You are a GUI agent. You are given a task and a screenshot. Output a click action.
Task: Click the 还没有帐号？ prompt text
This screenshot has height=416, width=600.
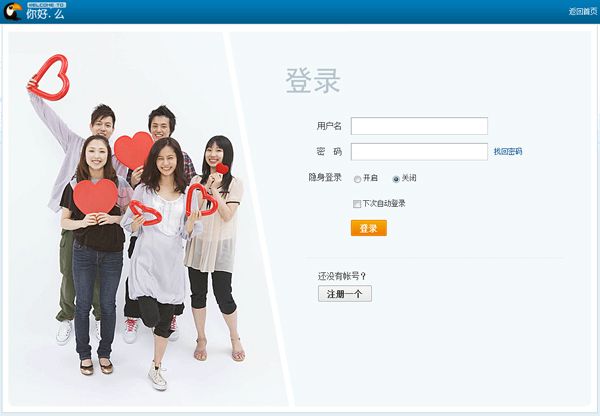tap(342, 276)
